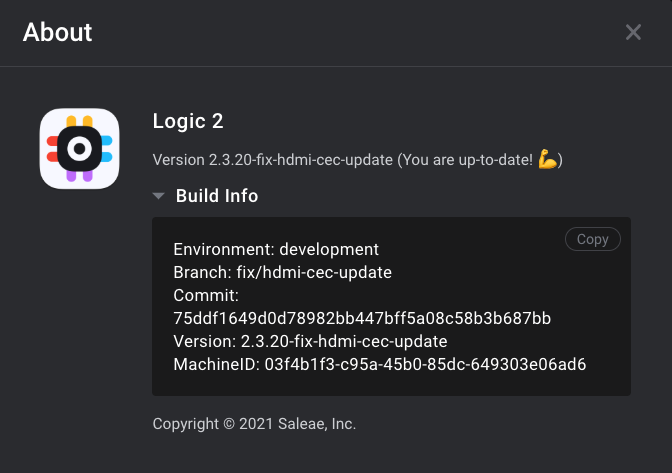Screen dimensions: 672x473
Task: Click the up-to-date version text
Action: (x=358, y=160)
